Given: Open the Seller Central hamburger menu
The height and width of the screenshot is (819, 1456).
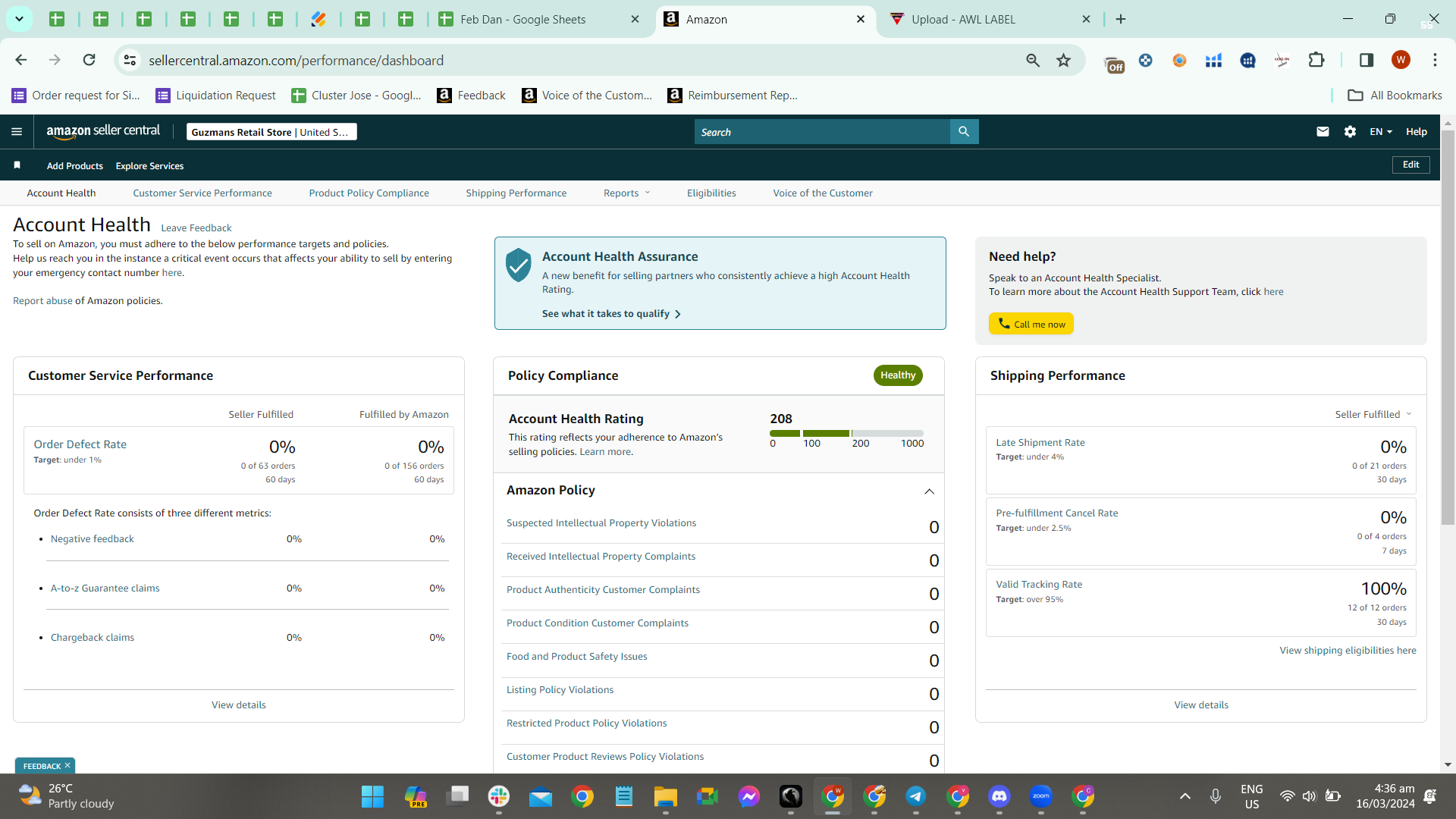Looking at the screenshot, I should pyautogui.click(x=17, y=132).
